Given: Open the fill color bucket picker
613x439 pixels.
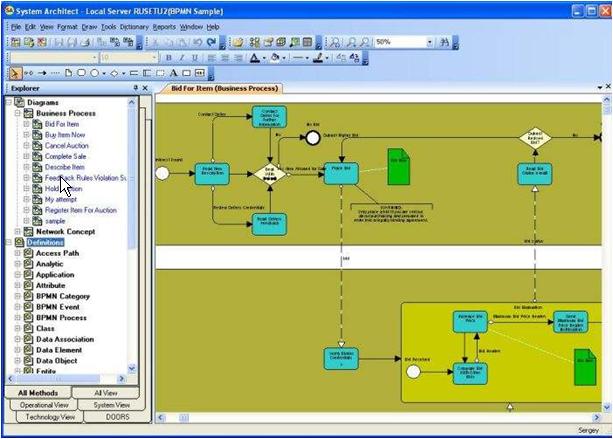Looking at the screenshot, I should point(275,58).
